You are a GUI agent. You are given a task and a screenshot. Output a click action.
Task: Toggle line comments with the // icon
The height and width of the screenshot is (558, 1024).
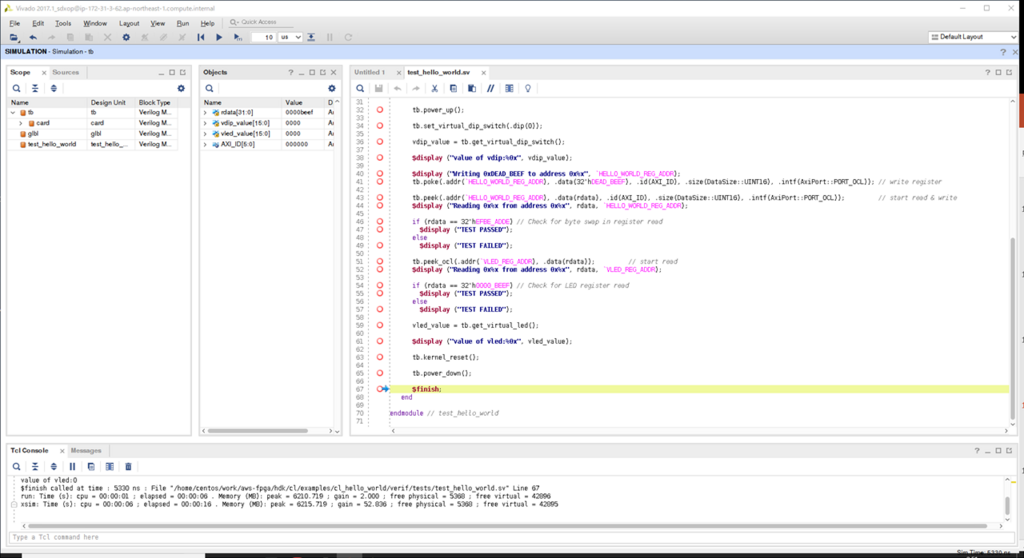coord(490,88)
